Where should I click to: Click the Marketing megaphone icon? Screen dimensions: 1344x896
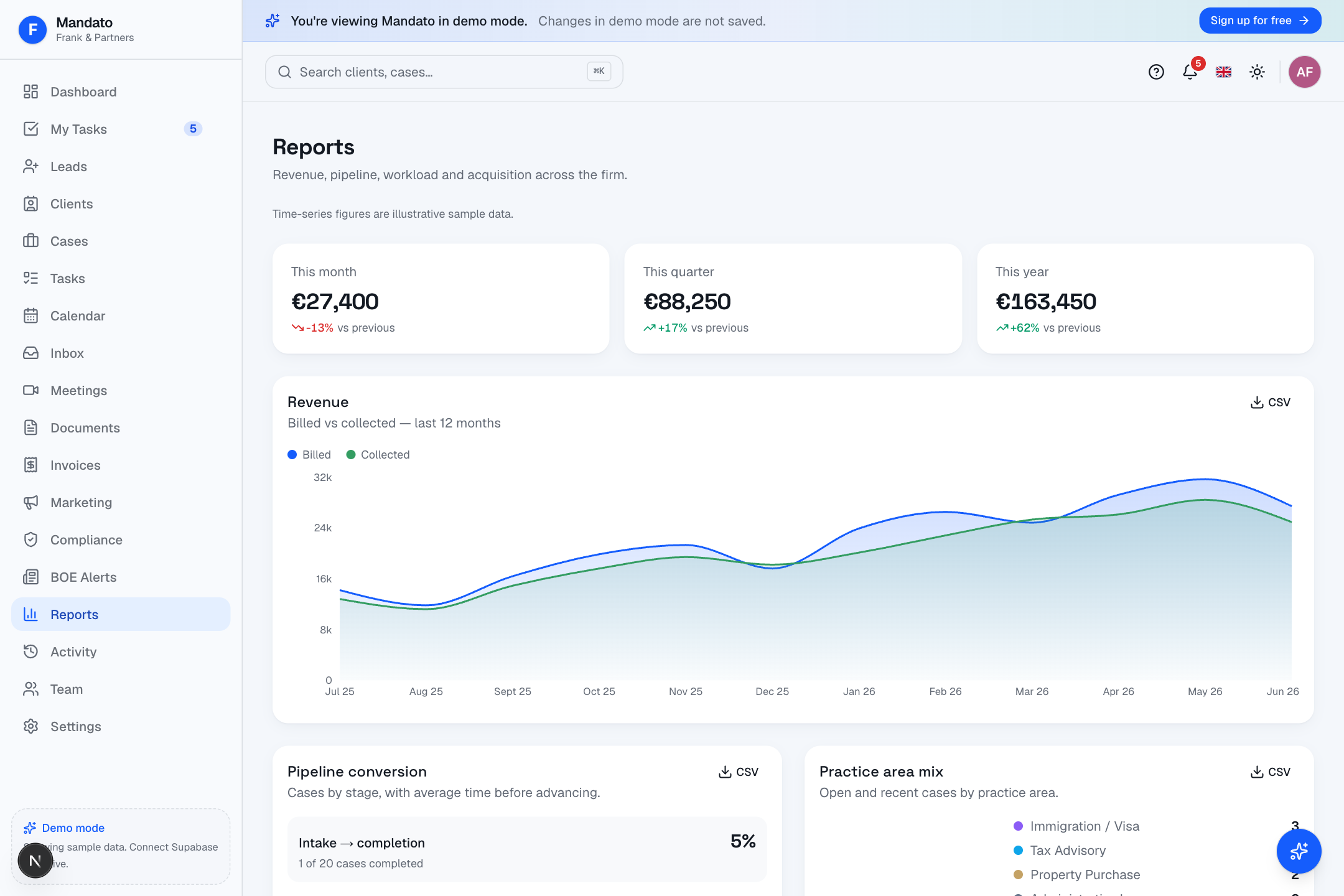(x=30, y=503)
